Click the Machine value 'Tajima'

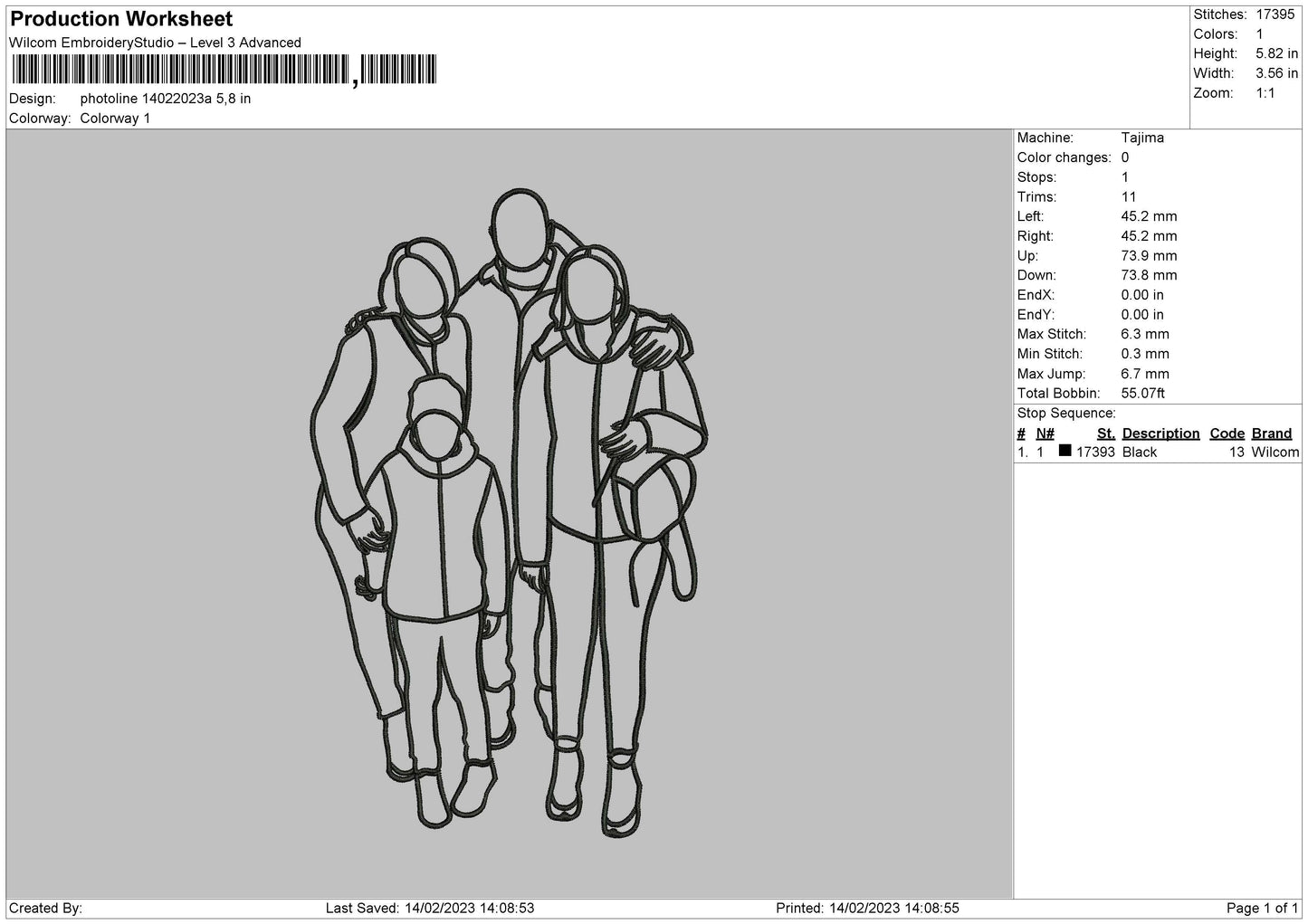tap(1142, 138)
